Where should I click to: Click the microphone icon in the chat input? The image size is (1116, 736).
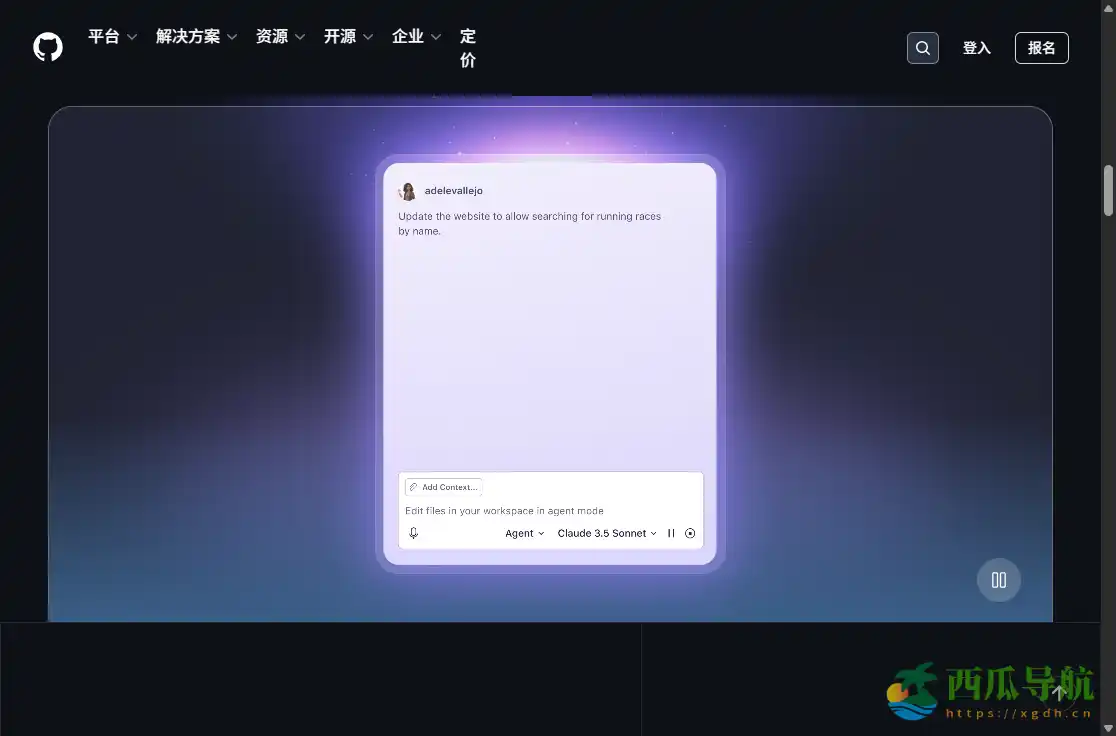point(413,533)
